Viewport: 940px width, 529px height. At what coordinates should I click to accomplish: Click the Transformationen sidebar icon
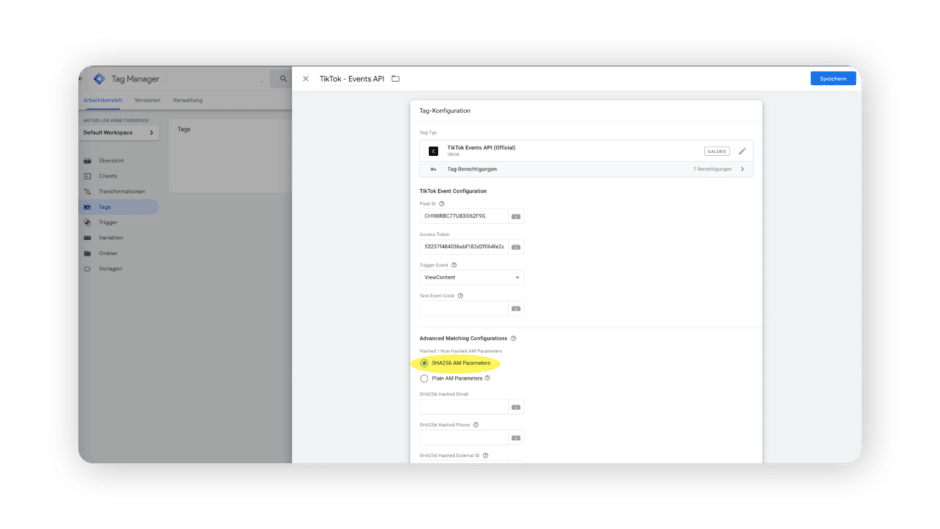pos(88,191)
